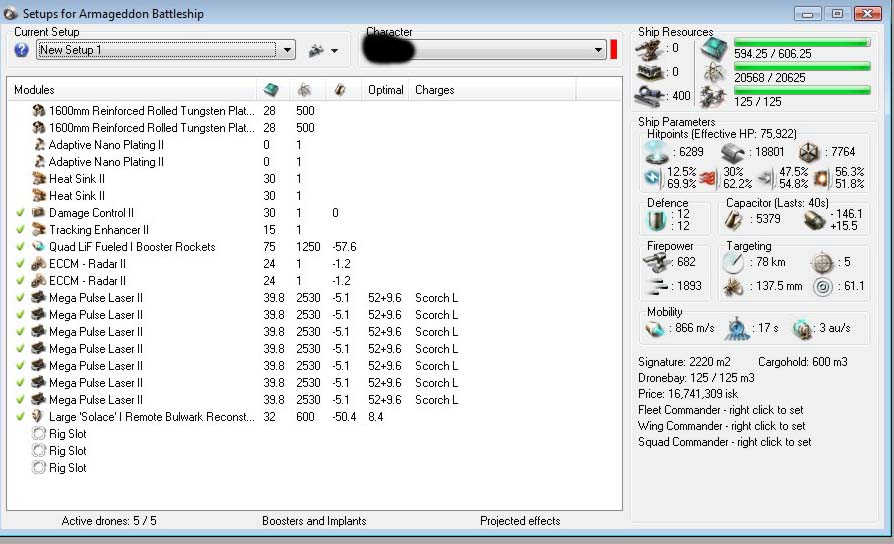The height and width of the screenshot is (544, 894).
Task: Click Active drones: 5 / 5
Action: click(x=109, y=521)
